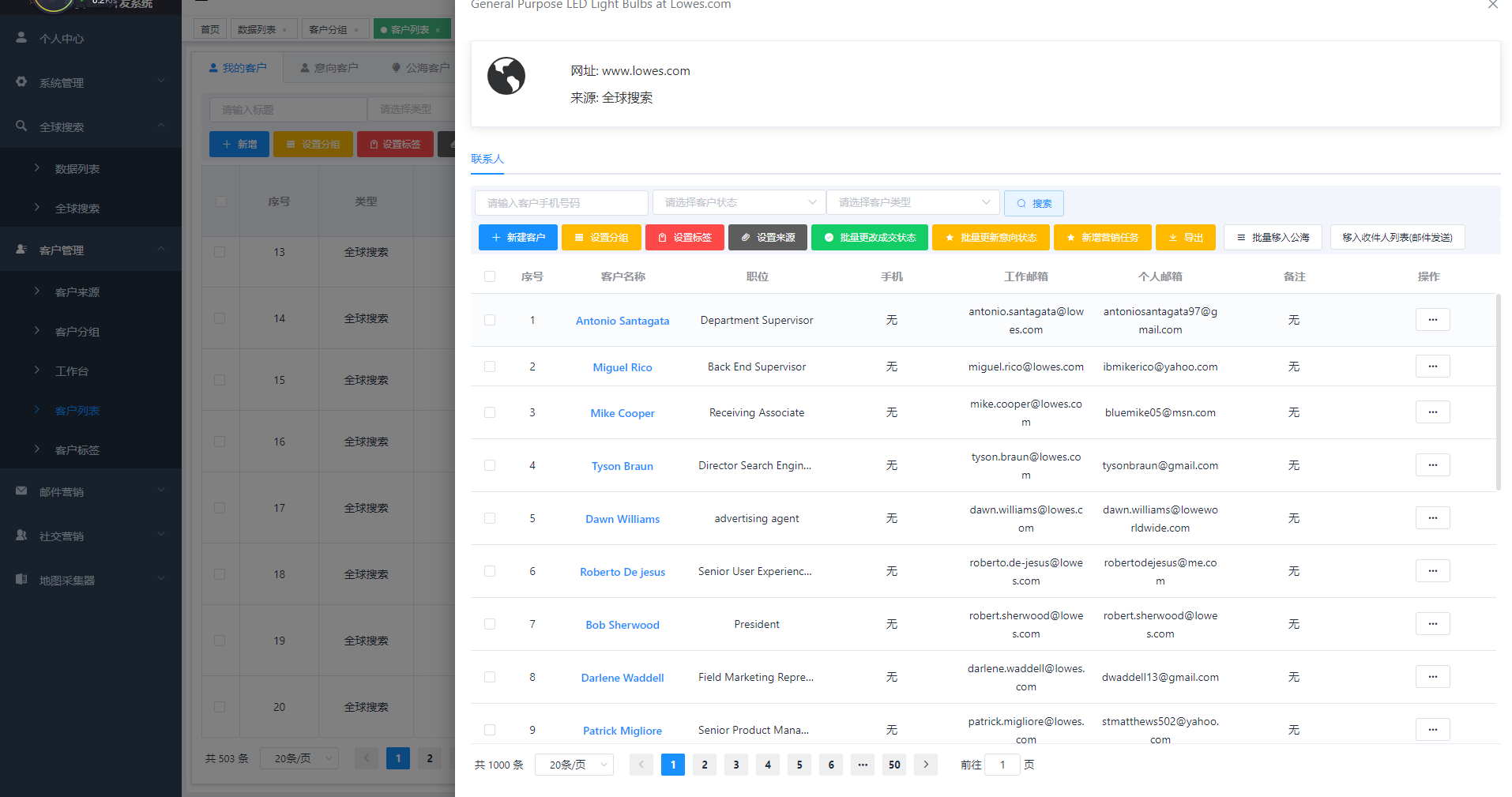Screen dimensions: 1512x797
Task: Go to next contacts page arrow
Action: (926, 765)
